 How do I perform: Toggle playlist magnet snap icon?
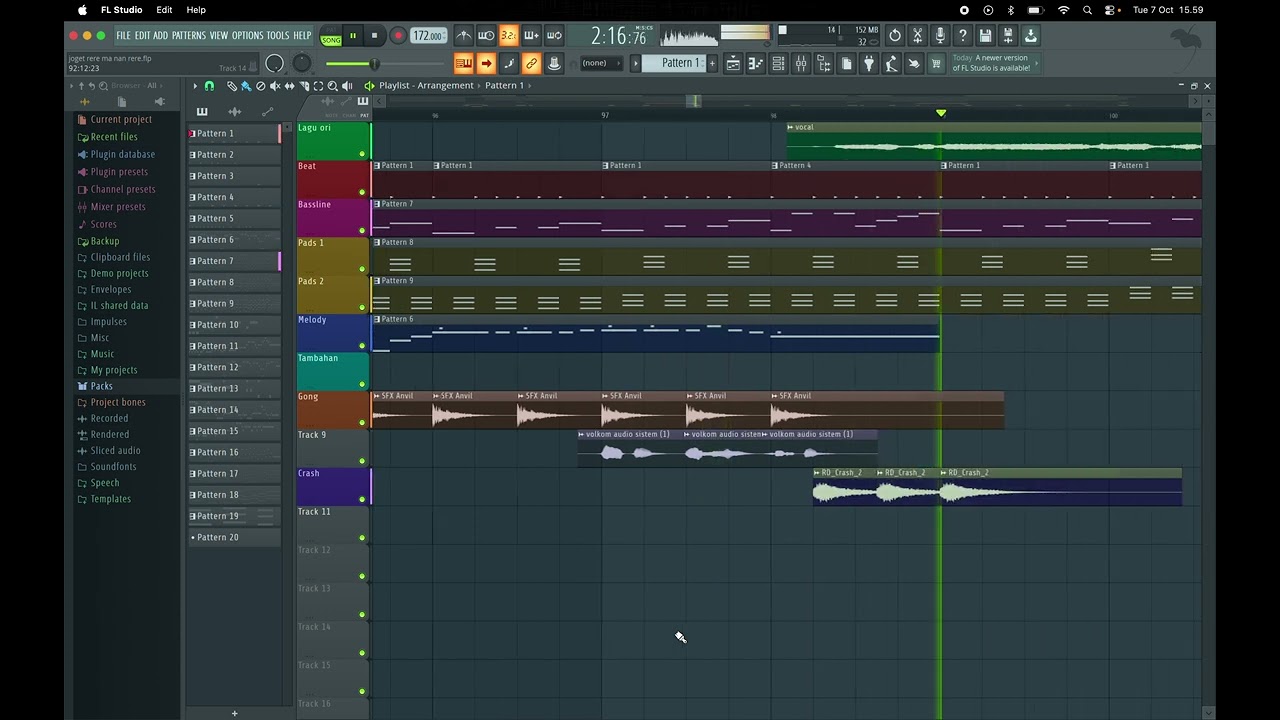[x=209, y=86]
